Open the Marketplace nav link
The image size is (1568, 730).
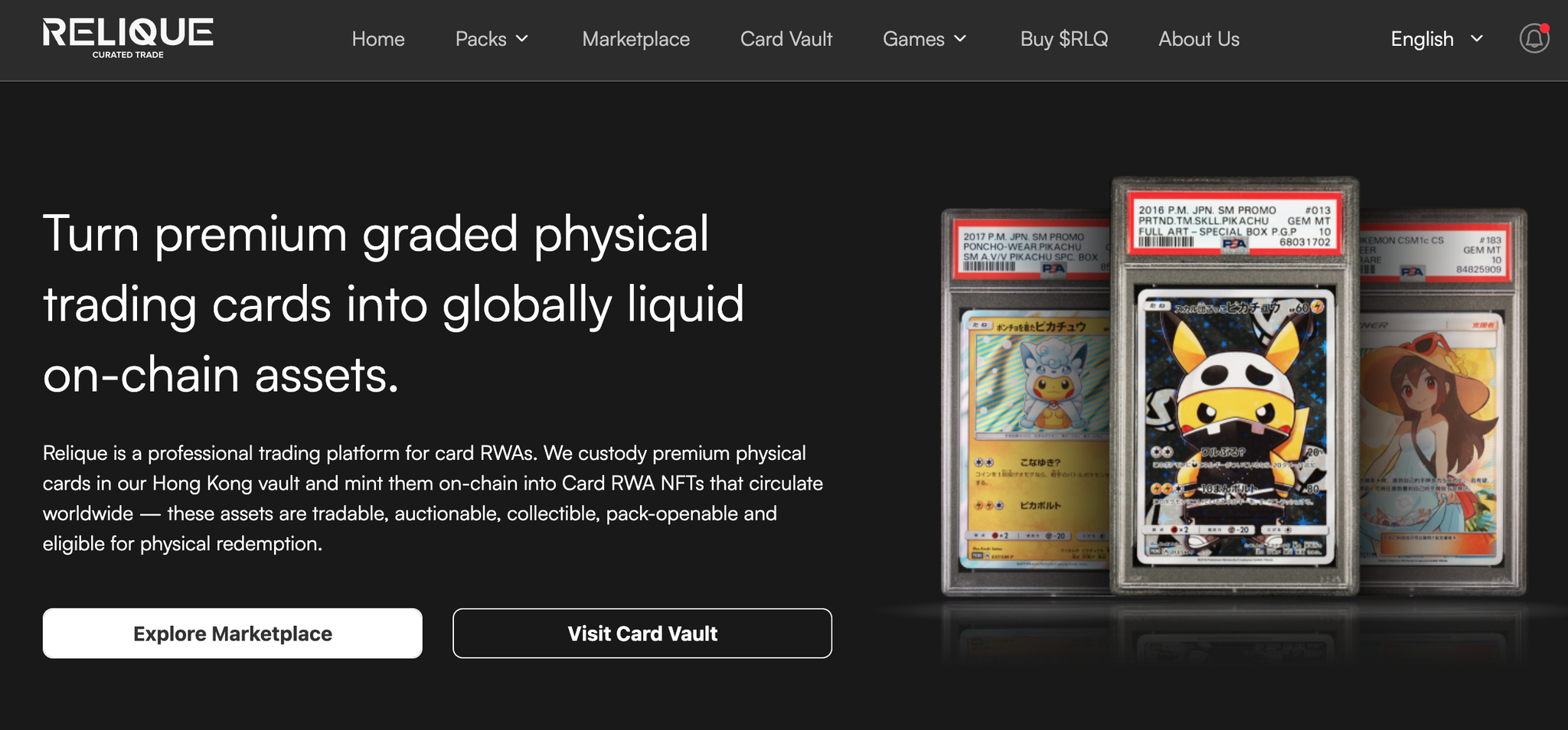pyautogui.click(x=635, y=39)
